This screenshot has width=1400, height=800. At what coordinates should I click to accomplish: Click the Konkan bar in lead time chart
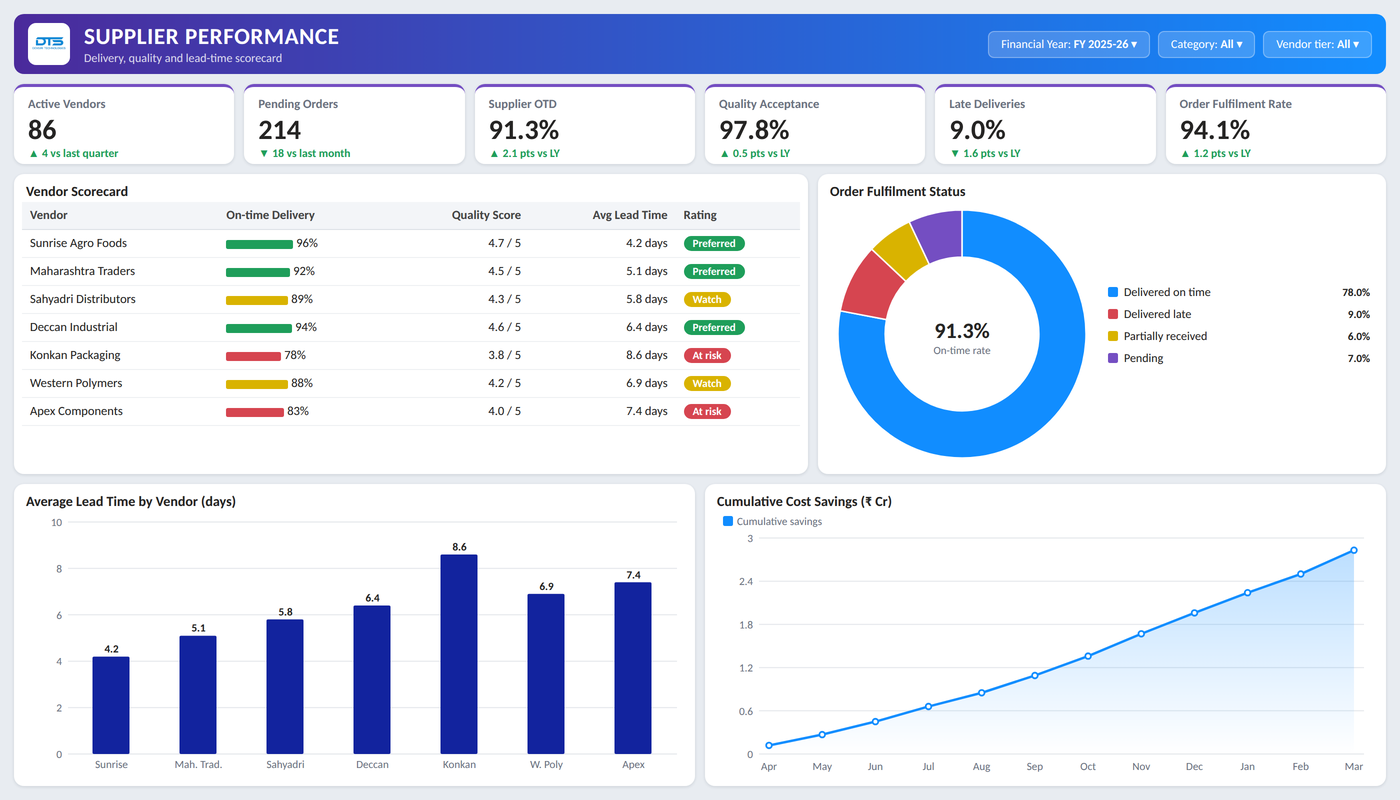pyautogui.click(x=459, y=654)
